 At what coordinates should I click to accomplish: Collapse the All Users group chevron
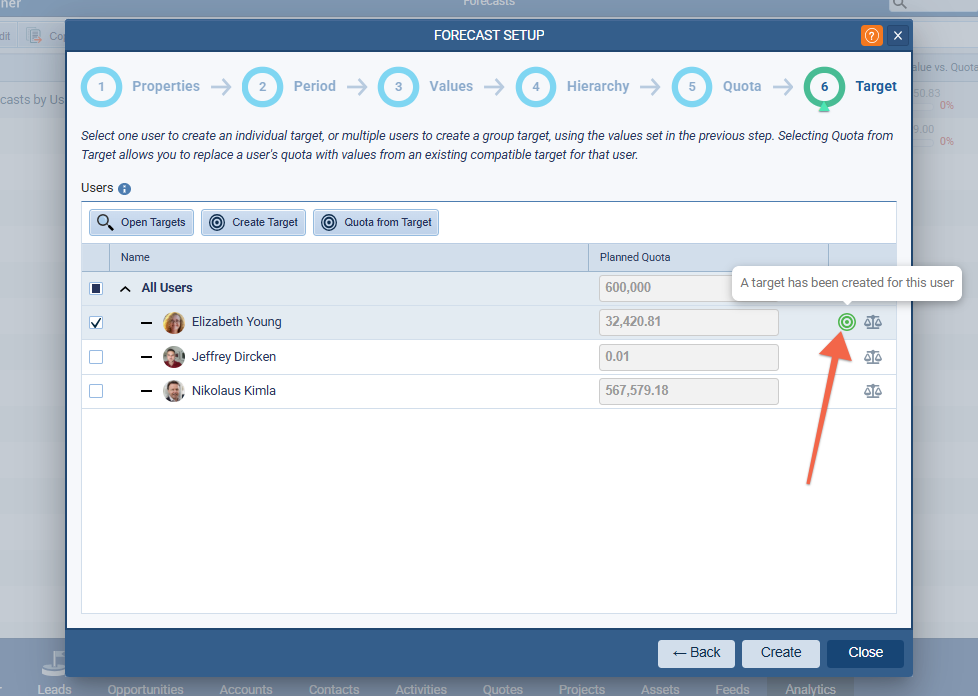pyautogui.click(x=126, y=288)
